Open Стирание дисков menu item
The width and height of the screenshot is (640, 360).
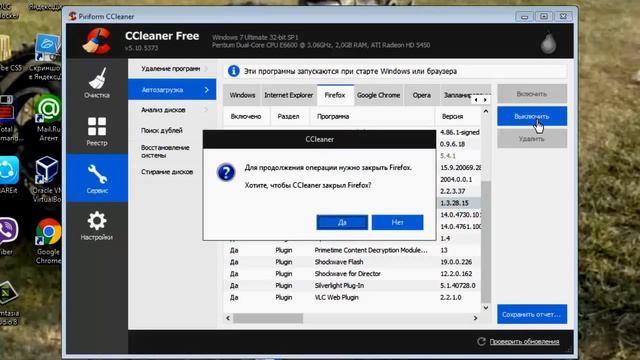167,172
